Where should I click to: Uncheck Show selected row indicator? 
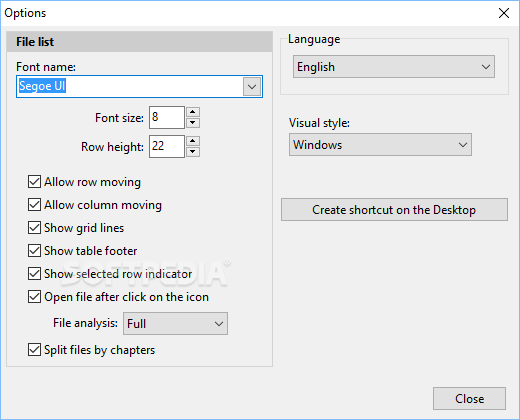coord(34,274)
